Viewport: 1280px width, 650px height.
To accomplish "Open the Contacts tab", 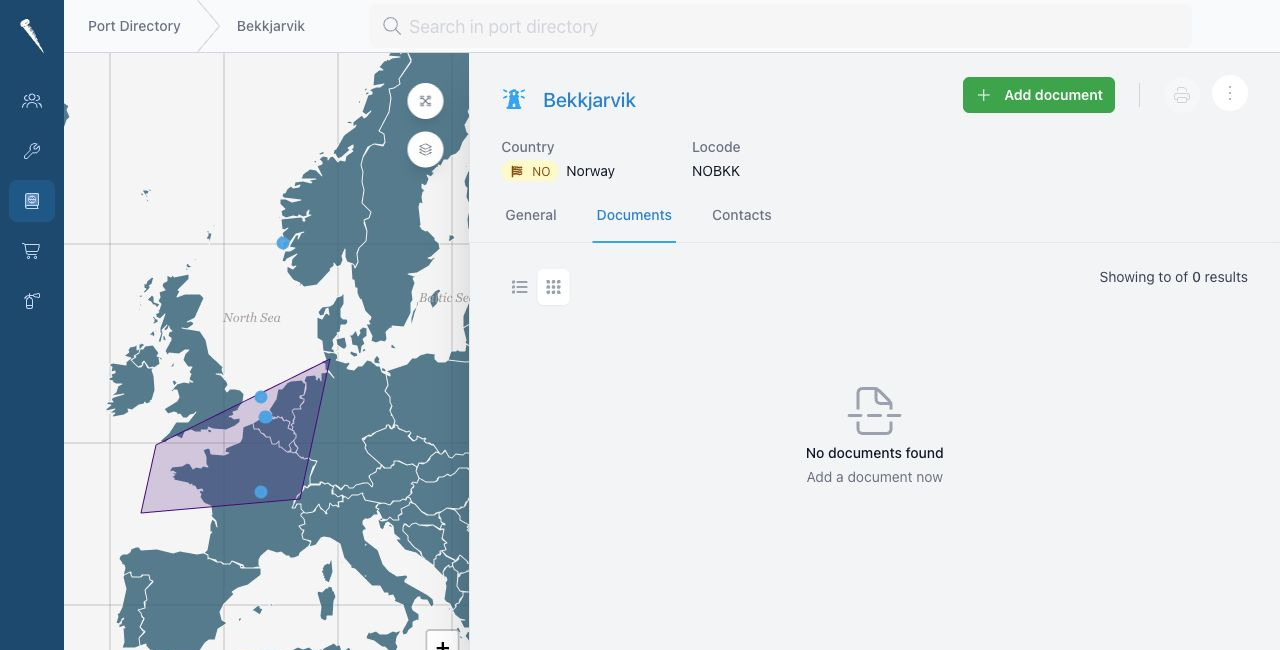I will pos(742,215).
